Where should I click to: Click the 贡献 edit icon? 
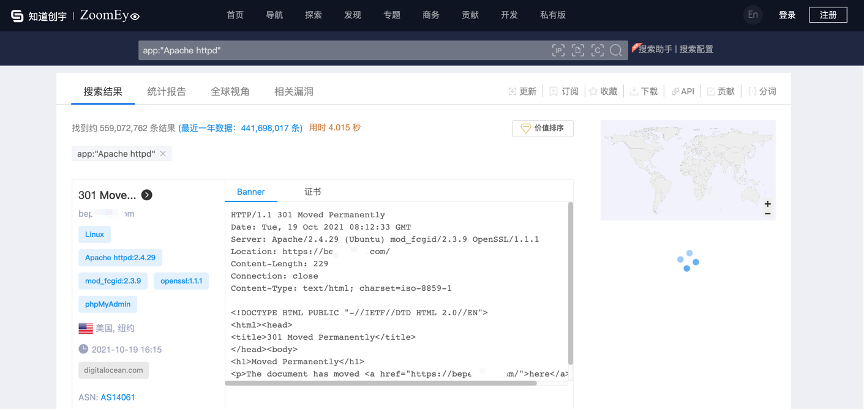(x=711, y=91)
